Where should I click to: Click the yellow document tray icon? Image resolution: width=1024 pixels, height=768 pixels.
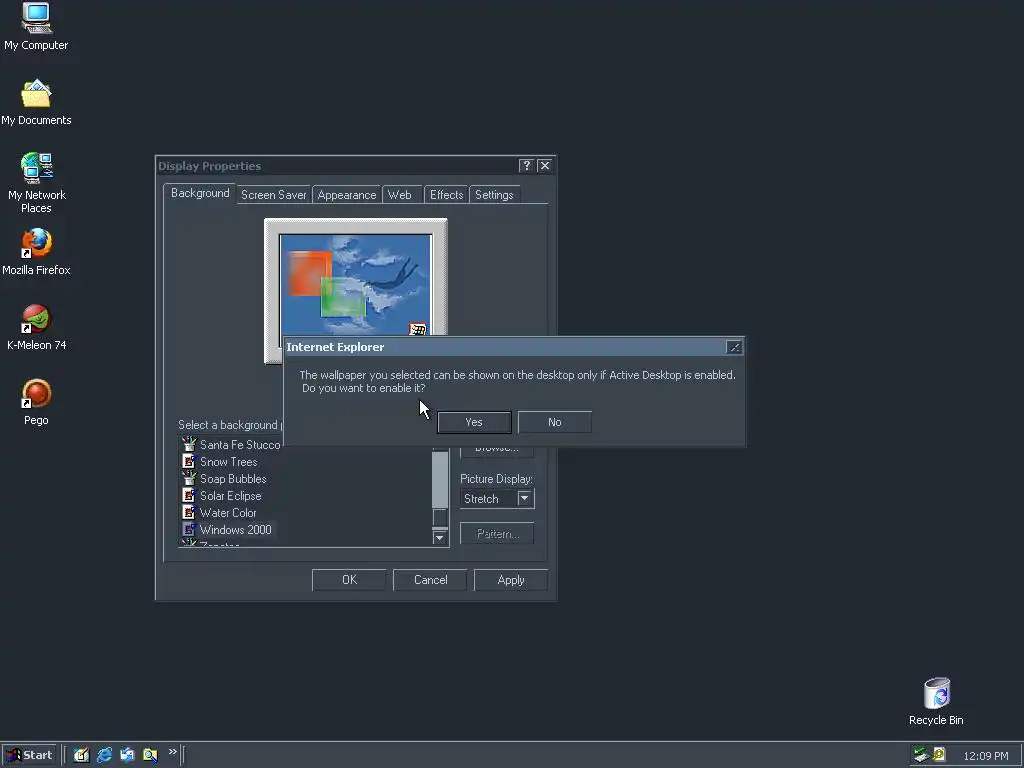tap(938, 754)
